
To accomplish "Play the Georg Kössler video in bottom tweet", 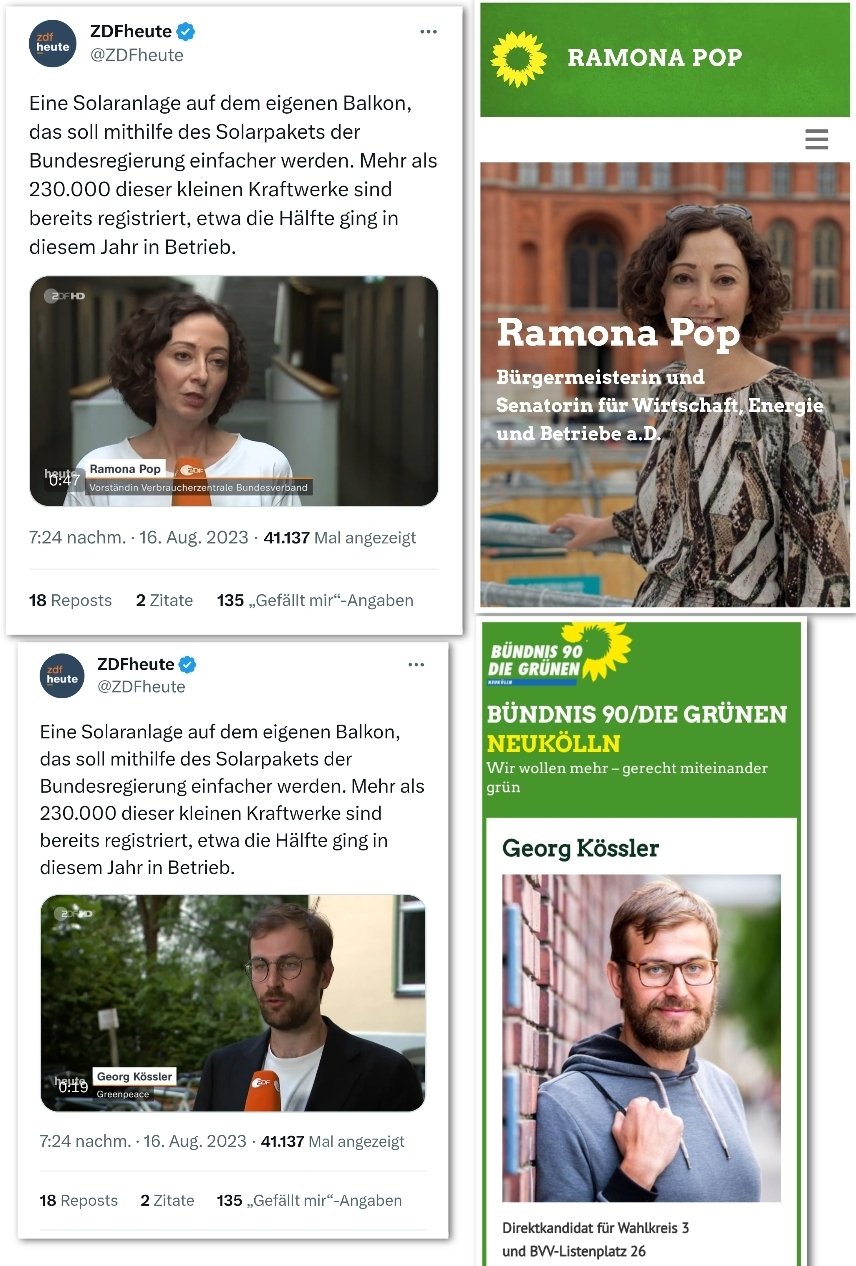I will click(x=233, y=1003).
